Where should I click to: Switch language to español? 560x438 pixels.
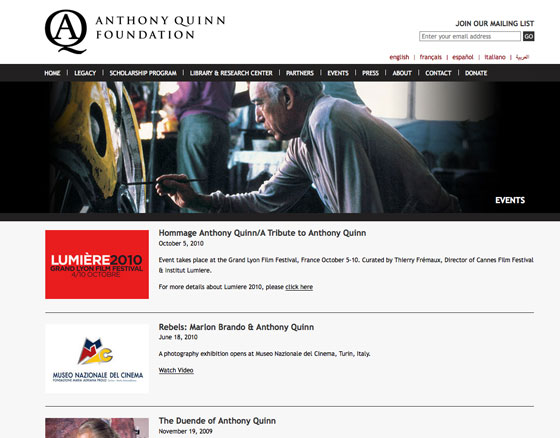point(463,57)
